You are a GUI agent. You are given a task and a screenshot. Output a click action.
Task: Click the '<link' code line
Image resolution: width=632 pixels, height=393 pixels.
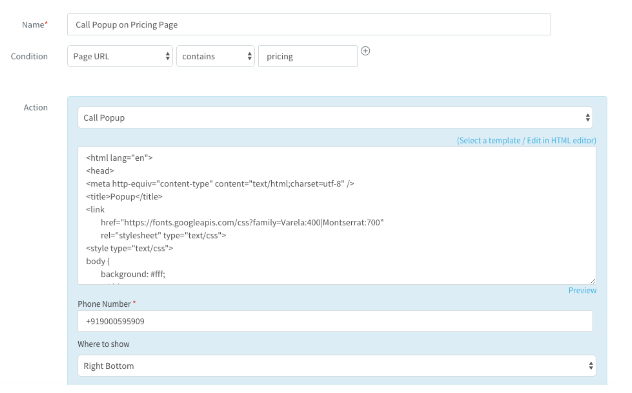tap(95, 210)
